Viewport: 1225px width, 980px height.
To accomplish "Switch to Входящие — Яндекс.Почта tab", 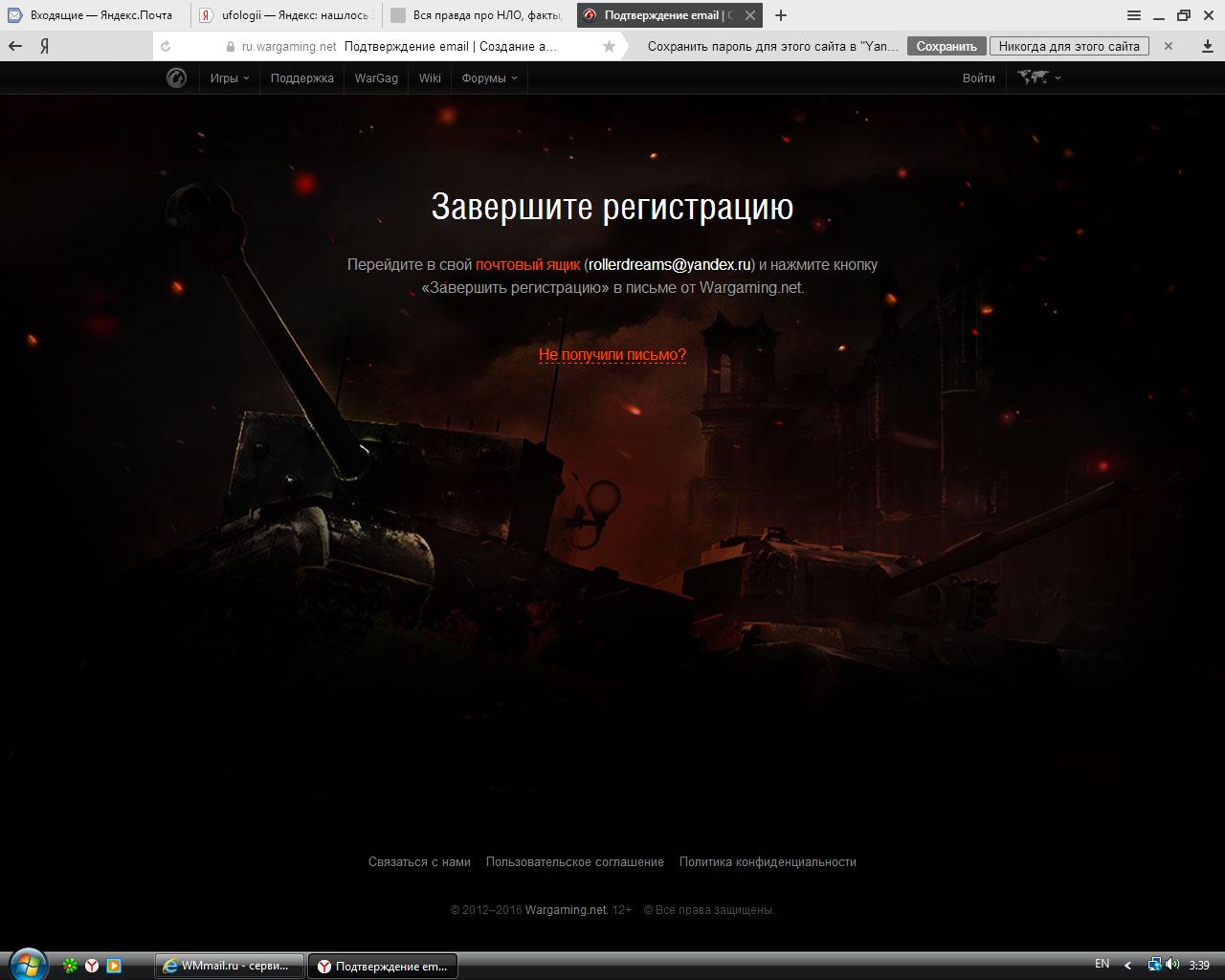I will point(95,15).
